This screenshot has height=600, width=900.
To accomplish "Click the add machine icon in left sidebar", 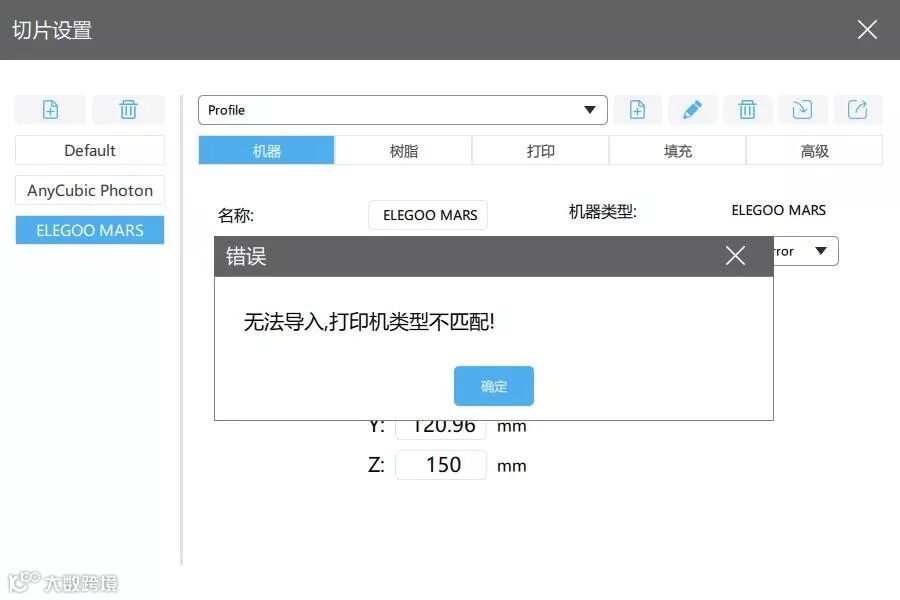I will (51, 110).
